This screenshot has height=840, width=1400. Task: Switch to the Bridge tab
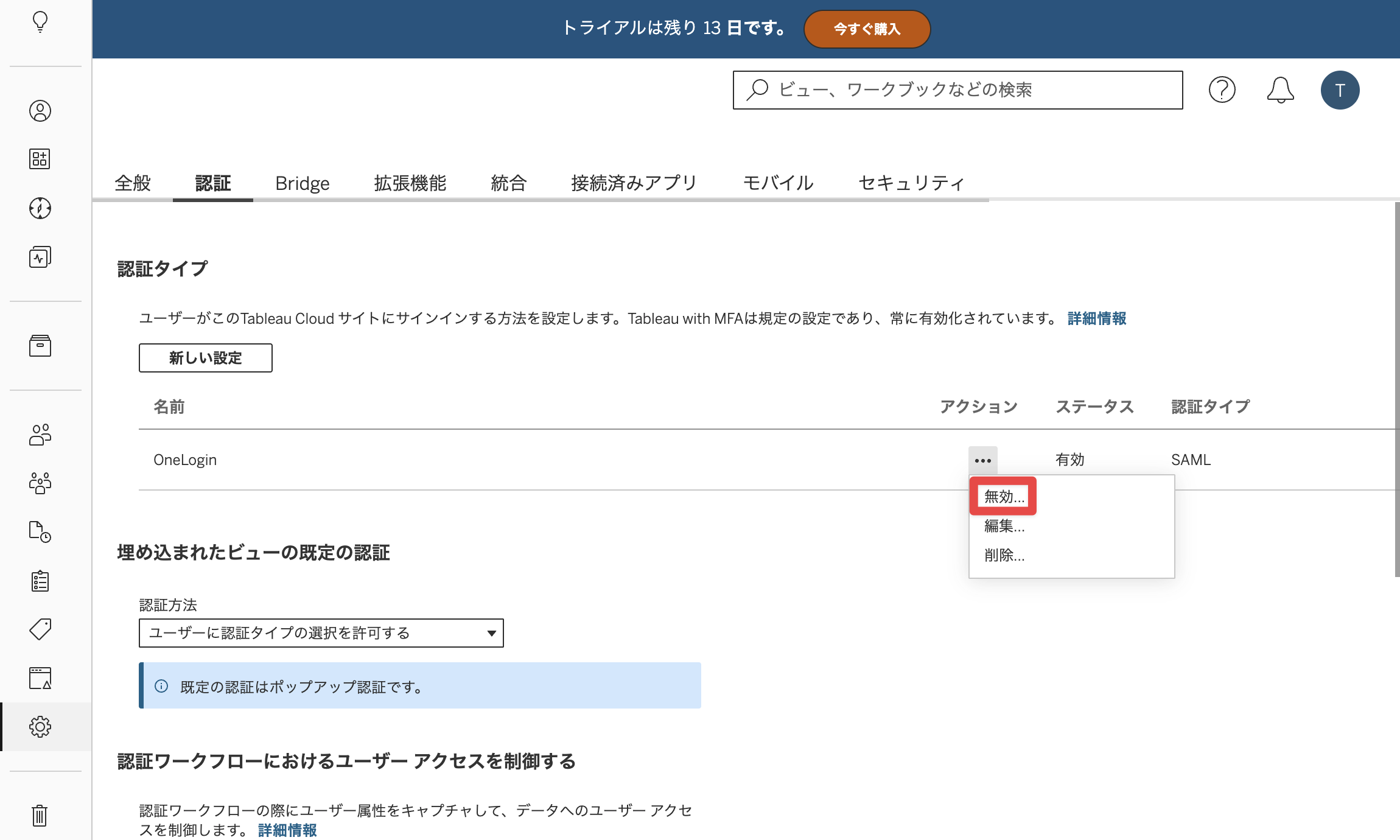coord(303,183)
